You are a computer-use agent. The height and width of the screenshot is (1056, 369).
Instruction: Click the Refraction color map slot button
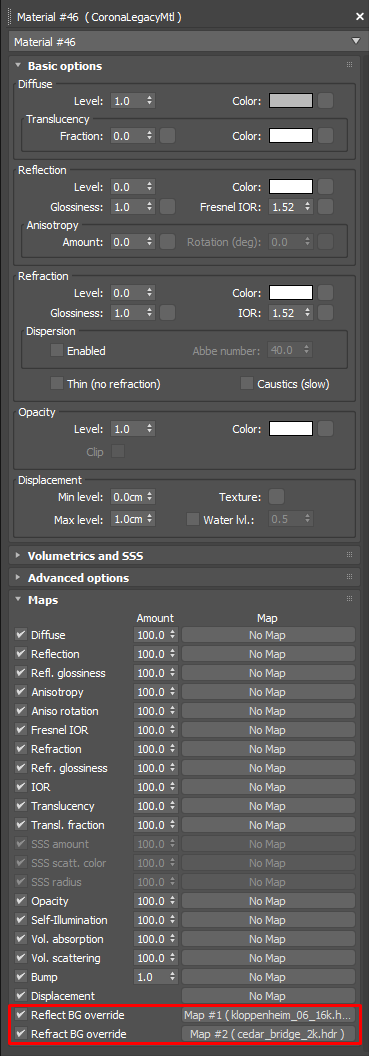pyautogui.click(x=326, y=293)
